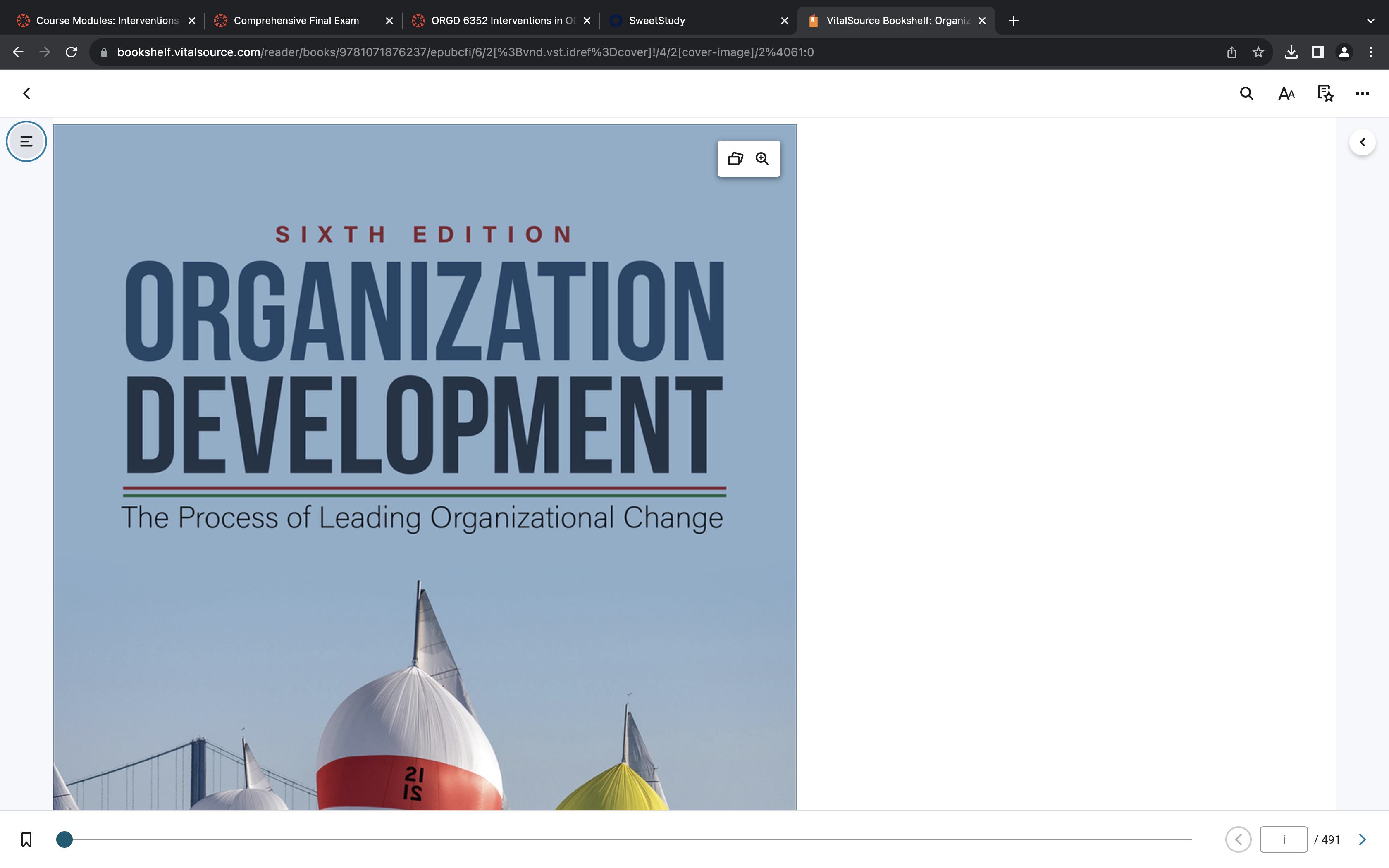Go to the next page
Image resolution: width=1389 pixels, height=868 pixels.
(x=1362, y=839)
